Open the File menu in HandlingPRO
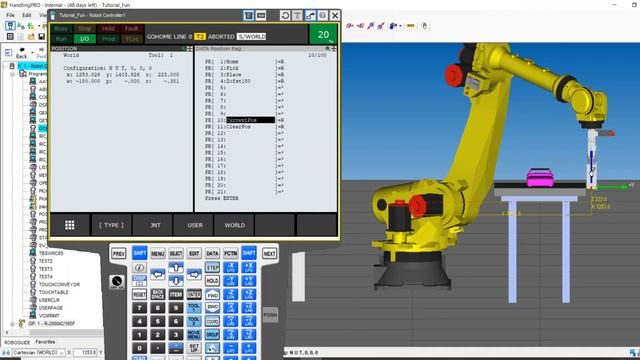 11,15
